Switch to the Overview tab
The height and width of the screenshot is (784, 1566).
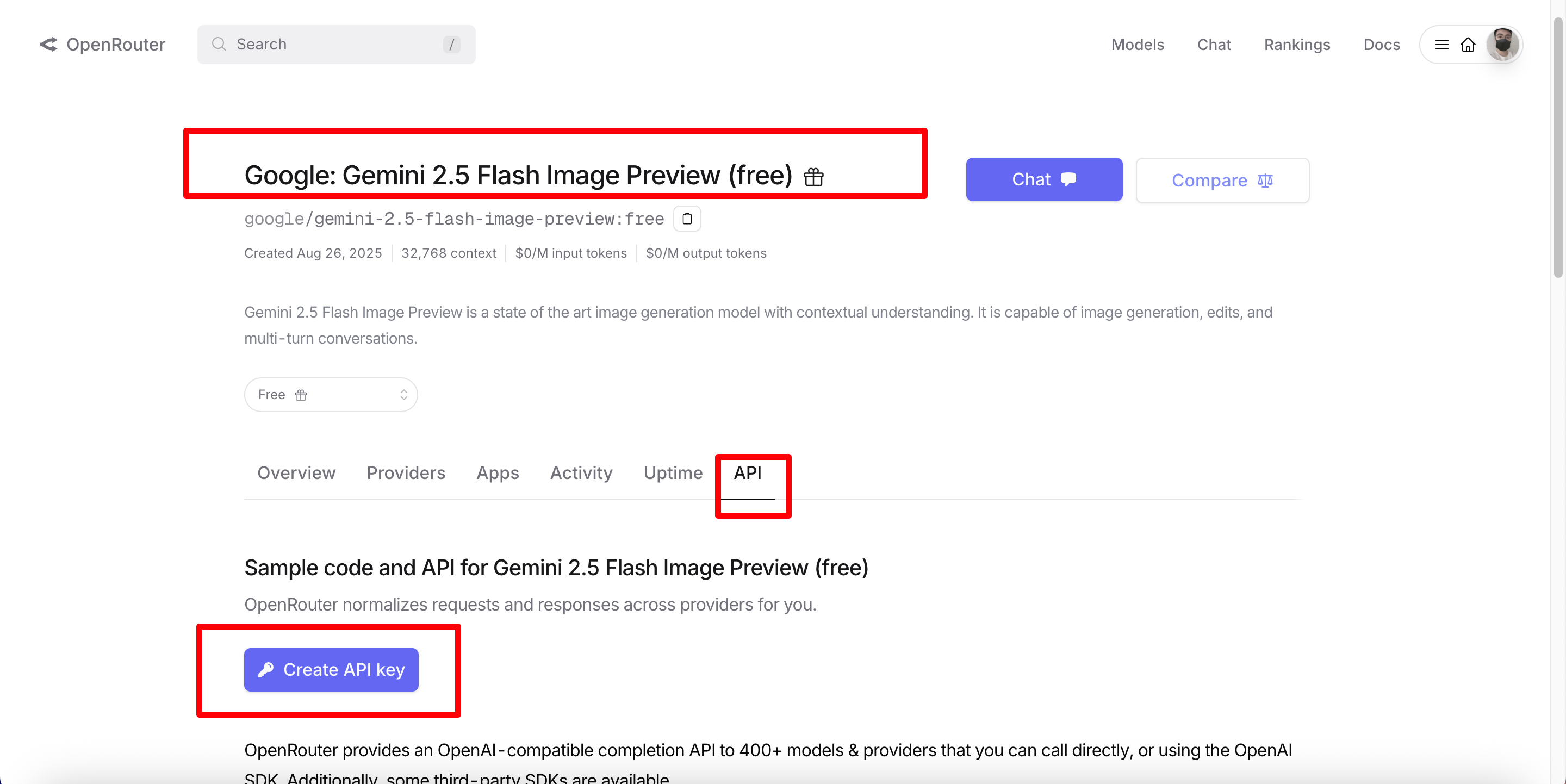[x=296, y=473]
